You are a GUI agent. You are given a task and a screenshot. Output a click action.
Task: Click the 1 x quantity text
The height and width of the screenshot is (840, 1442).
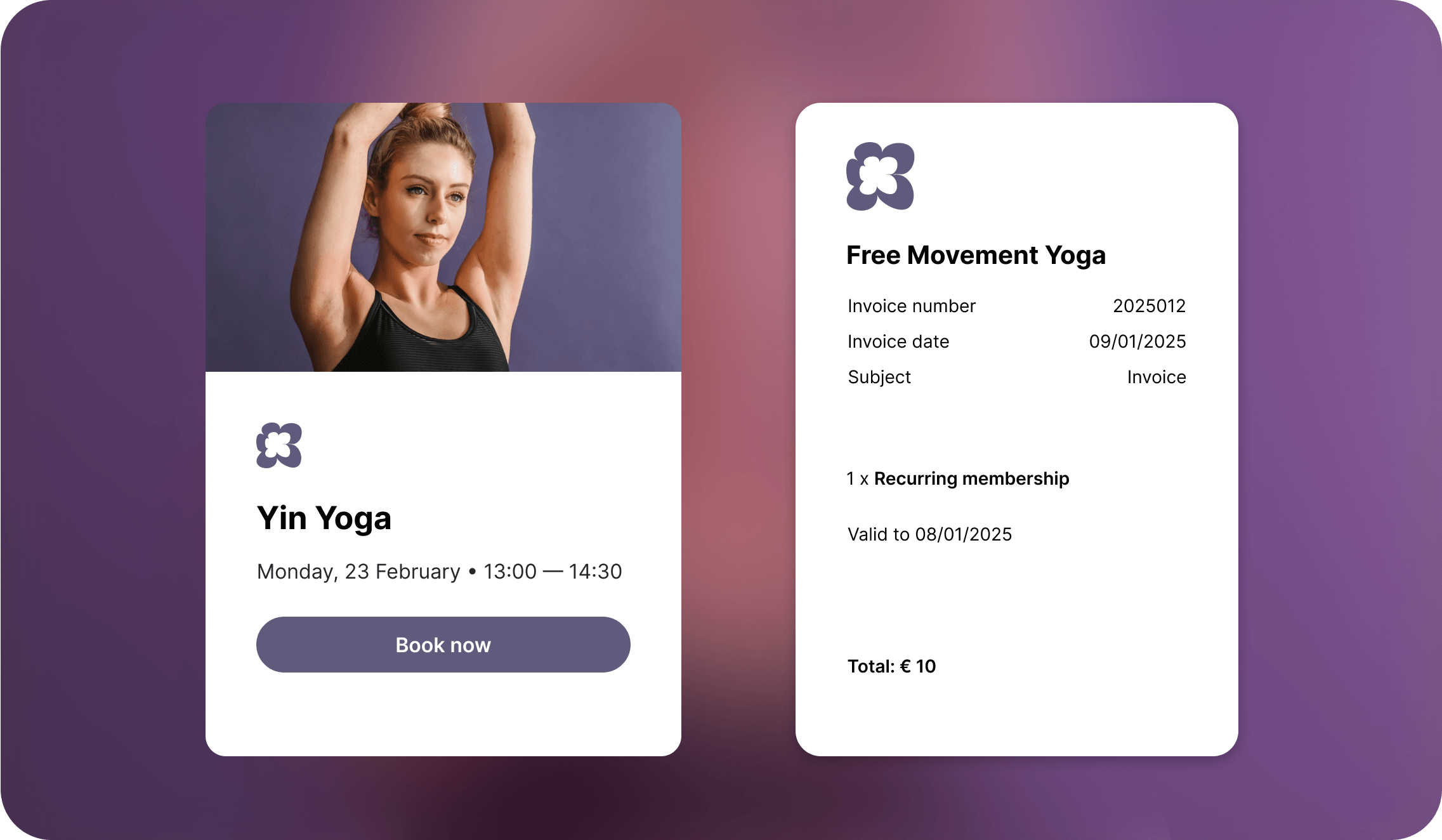pyautogui.click(x=857, y=478)
